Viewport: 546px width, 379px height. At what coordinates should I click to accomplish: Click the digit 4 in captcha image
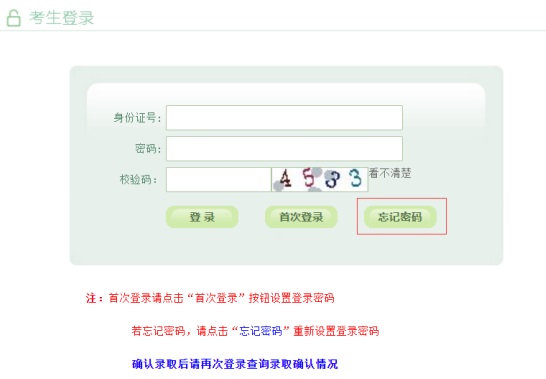[x=285, y=179]
